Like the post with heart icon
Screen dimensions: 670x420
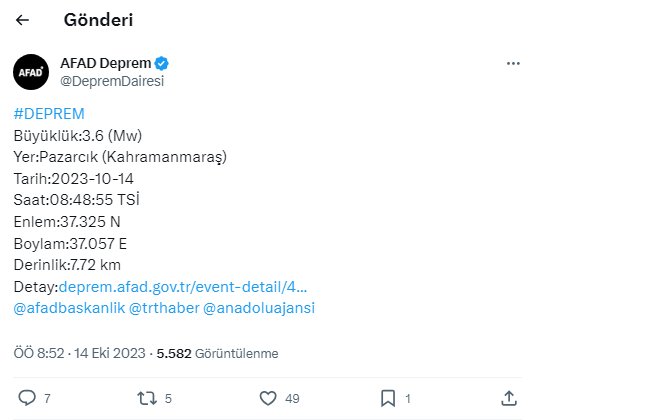(267, 398)
